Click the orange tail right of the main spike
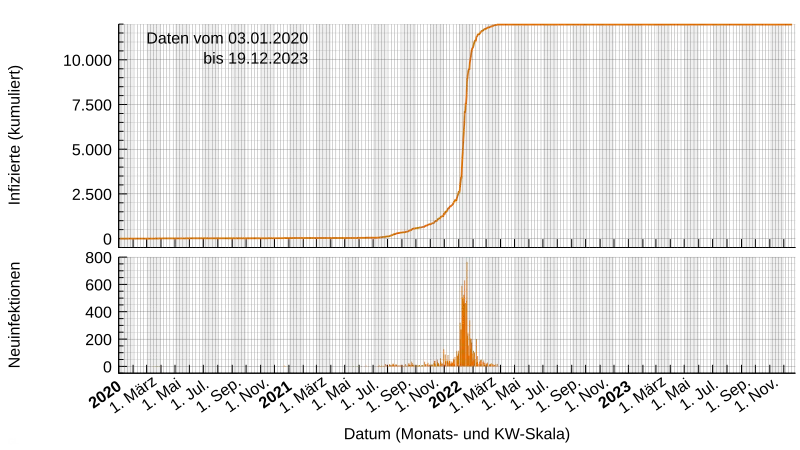The image size is (800, 450). (486, 363)
